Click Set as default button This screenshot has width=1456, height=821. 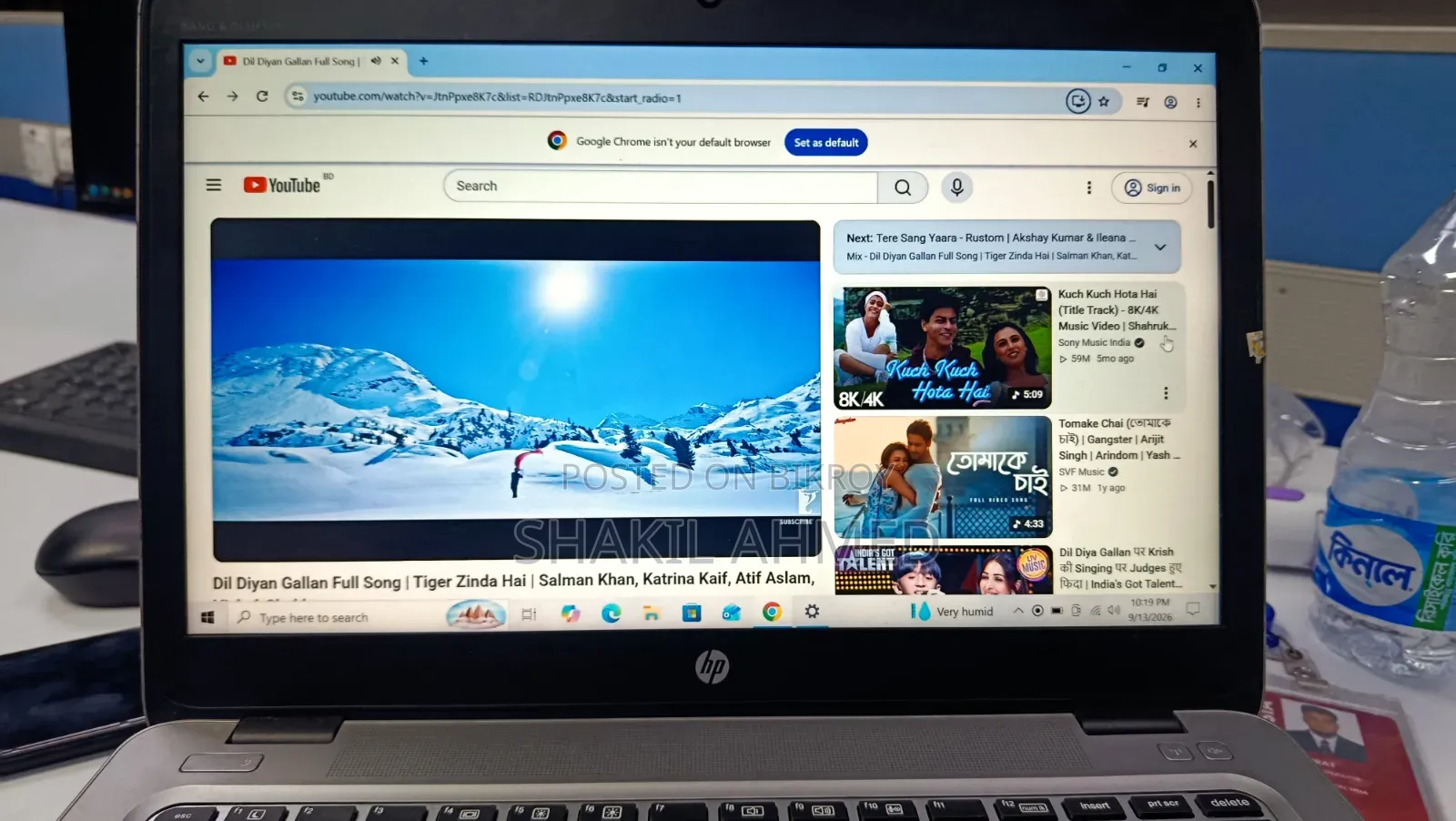click(x=826, y=142)
